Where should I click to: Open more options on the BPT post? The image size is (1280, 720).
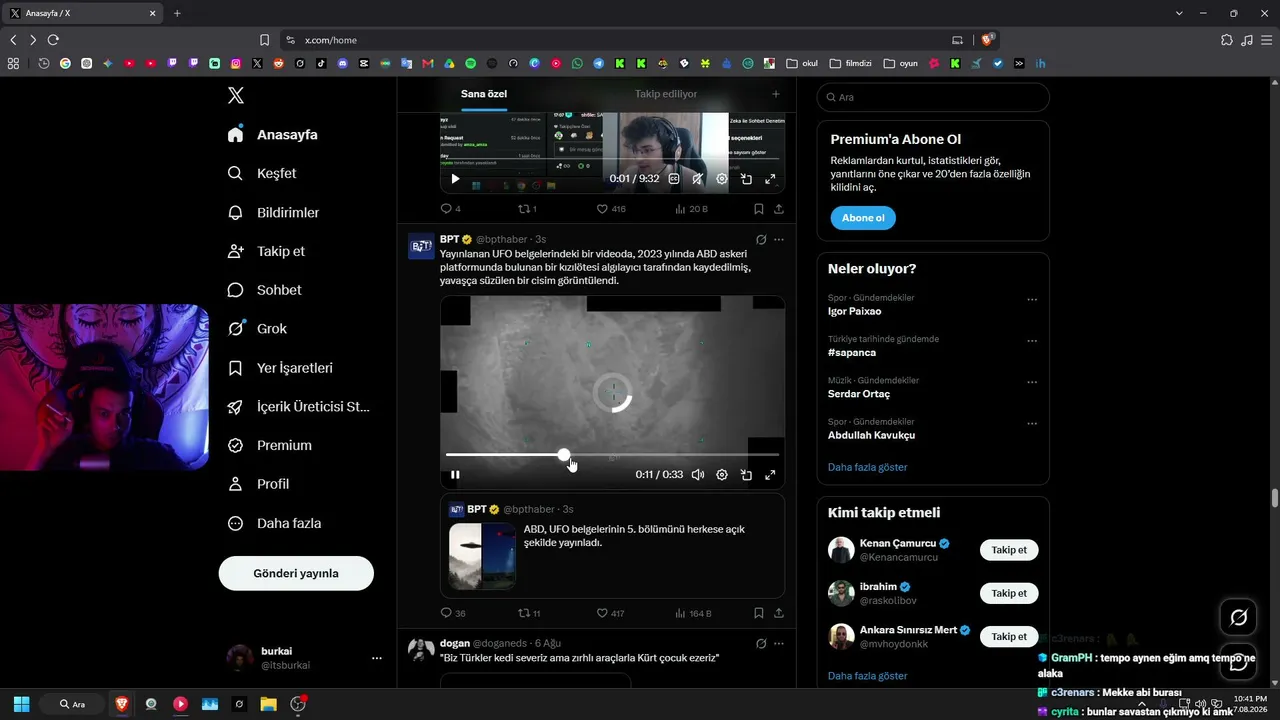[779, 240]
